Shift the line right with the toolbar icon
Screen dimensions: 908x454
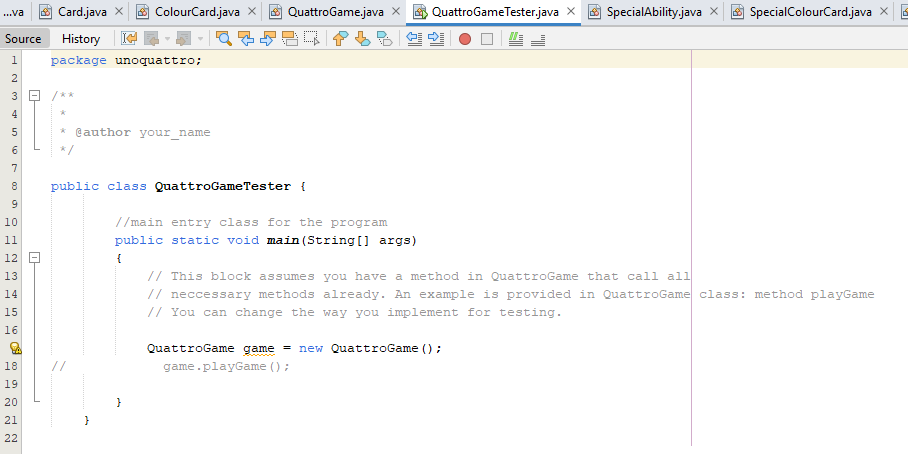click(435, 39)
